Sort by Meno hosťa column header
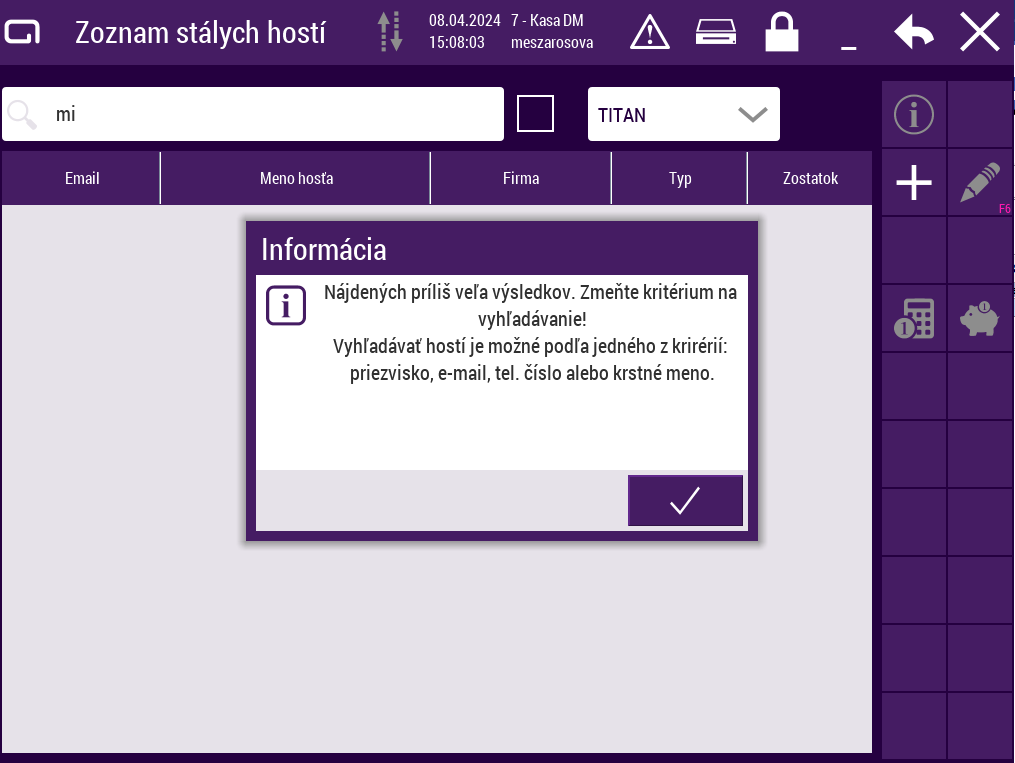 (296, 179)
